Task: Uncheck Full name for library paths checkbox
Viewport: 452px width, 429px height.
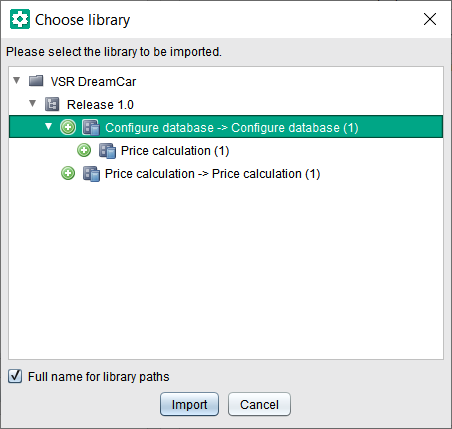Action: [x=15, y=376]
